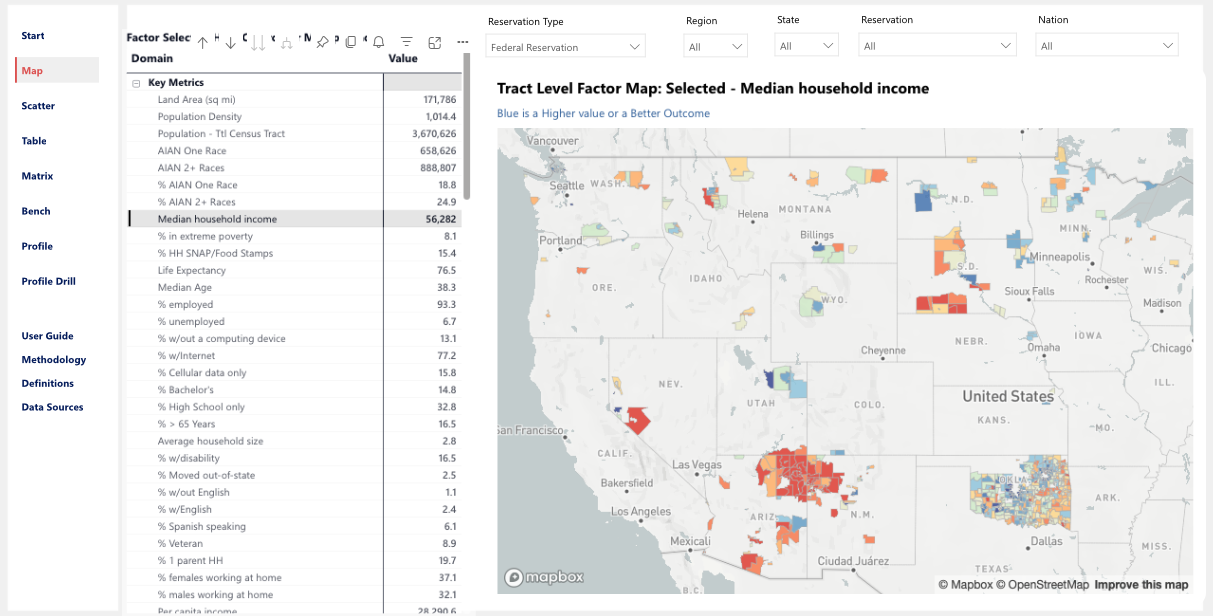Go to the Start page

point(33,36)
